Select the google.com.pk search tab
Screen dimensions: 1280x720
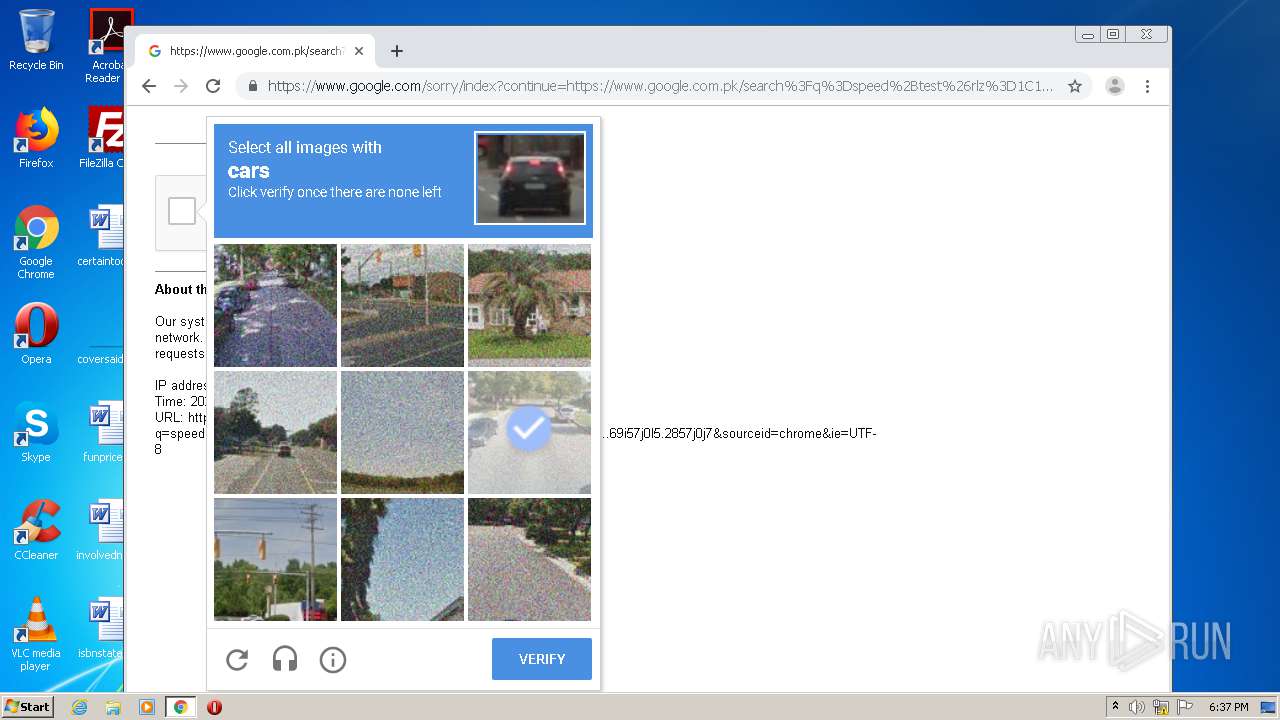coord(255,51)
